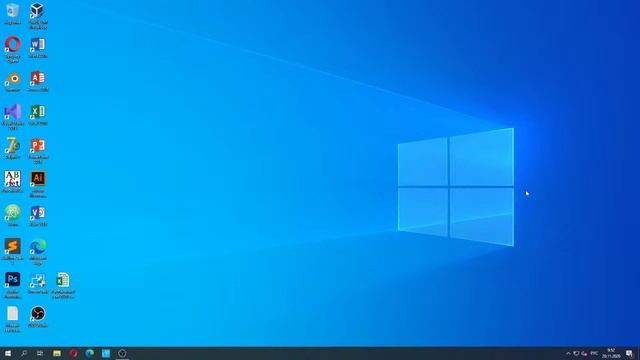Viewport: 640px width, 360px height.
Task: Select the Adobe Photoshop desktop shortcut
Action: [13, 285]
